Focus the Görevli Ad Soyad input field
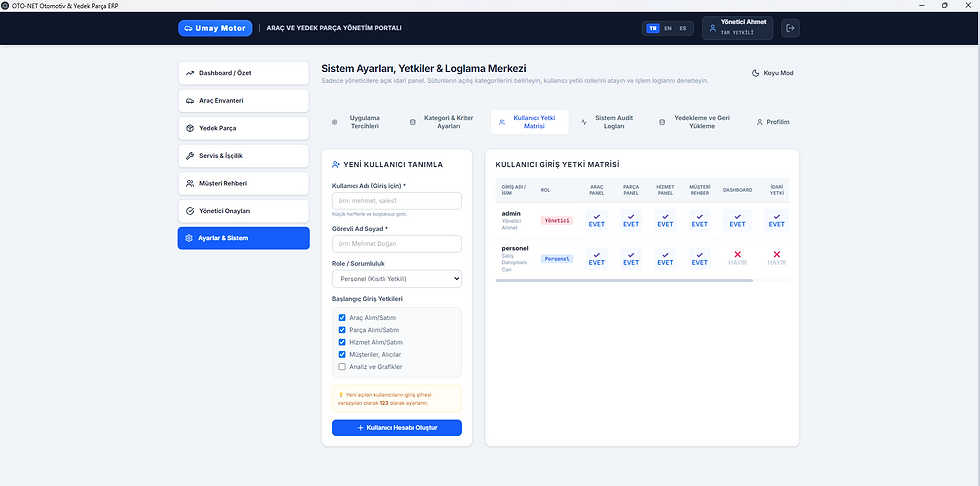 [x=397, y=244]
